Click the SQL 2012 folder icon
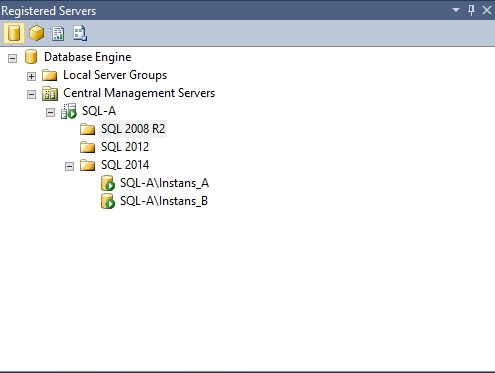Image resolution: width=495 pixels, height=373 pixels. 88,147
